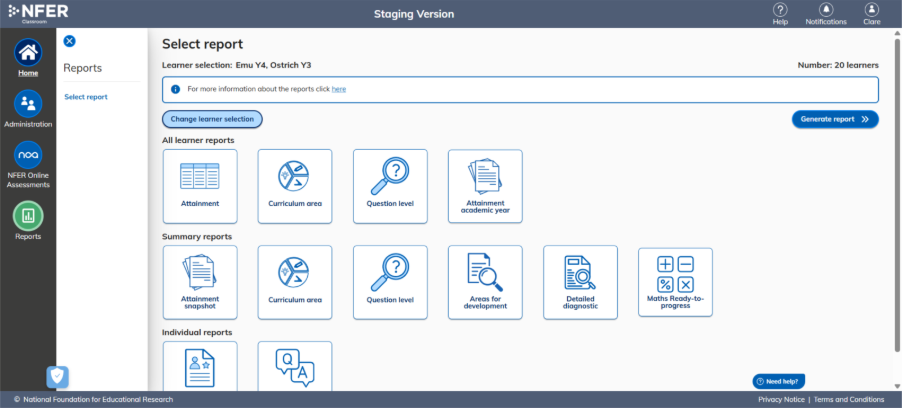903x408 pixels.
Task: Close the Reports side panel
Action: (69, 41)
